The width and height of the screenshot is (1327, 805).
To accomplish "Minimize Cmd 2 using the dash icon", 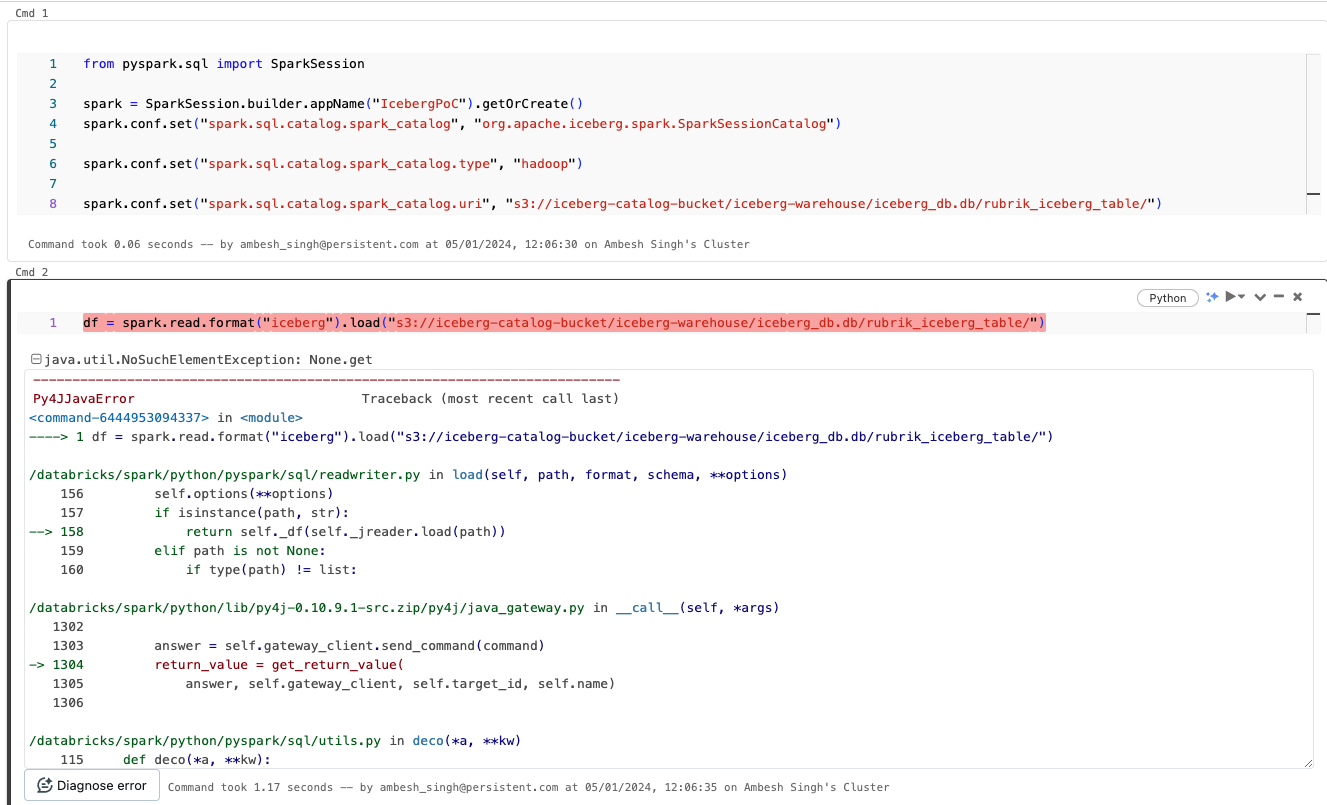I will (x=1279, y=296).
